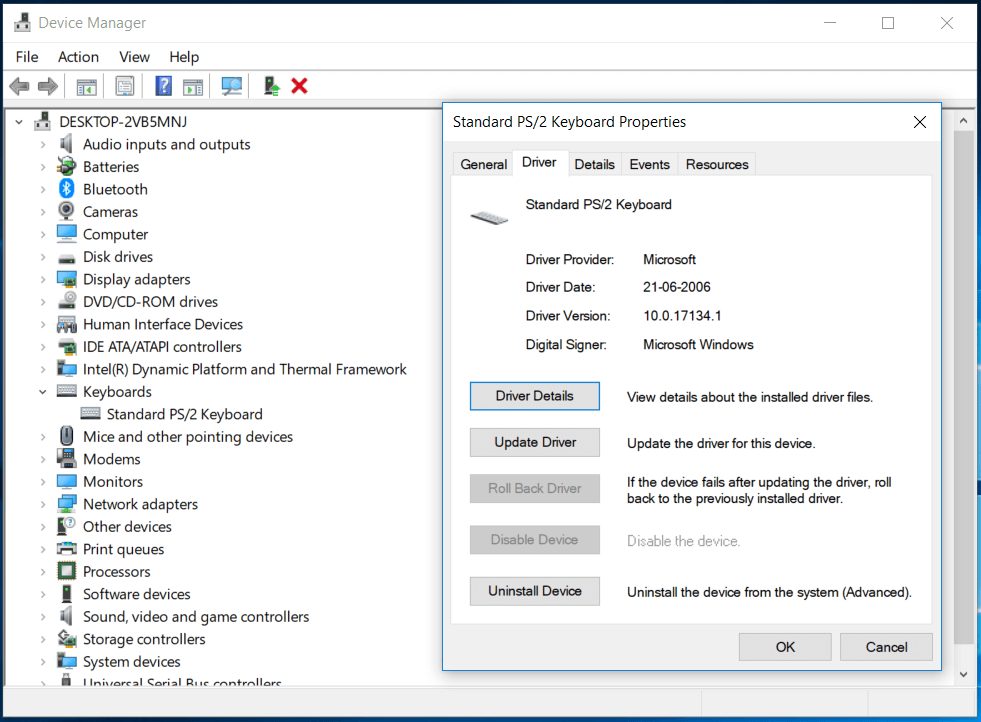Click the Back arrow toolbar icon
The width and height of the screenshot is (981, 722).
(x=19, y=86)
